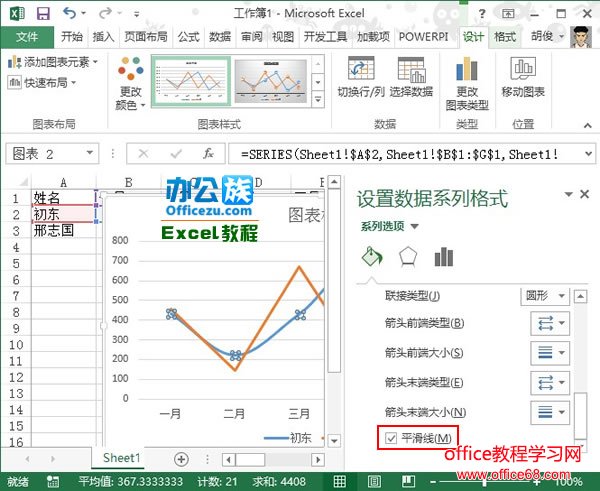Add a new sheet with plus icon

181,459
